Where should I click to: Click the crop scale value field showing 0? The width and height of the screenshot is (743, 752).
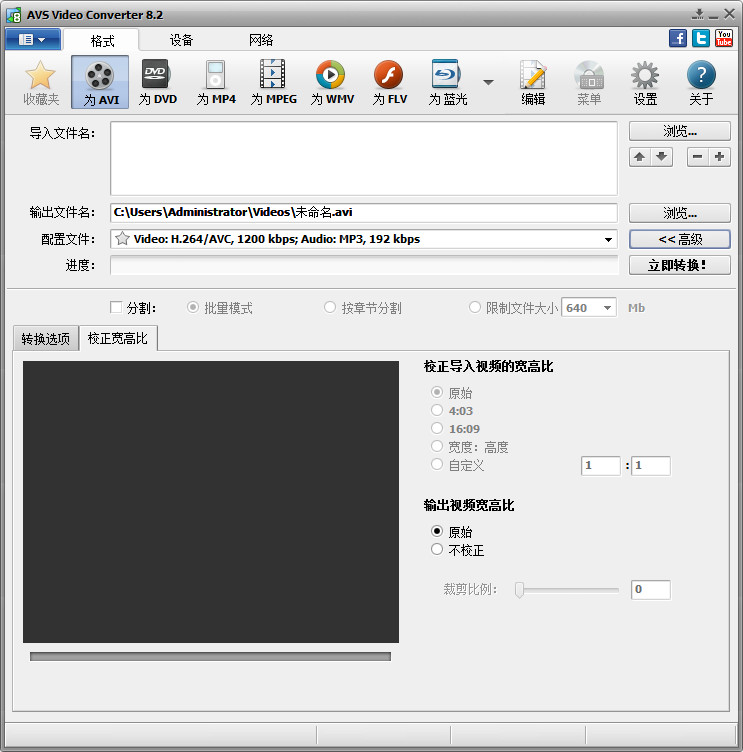(x=651, y=589)
